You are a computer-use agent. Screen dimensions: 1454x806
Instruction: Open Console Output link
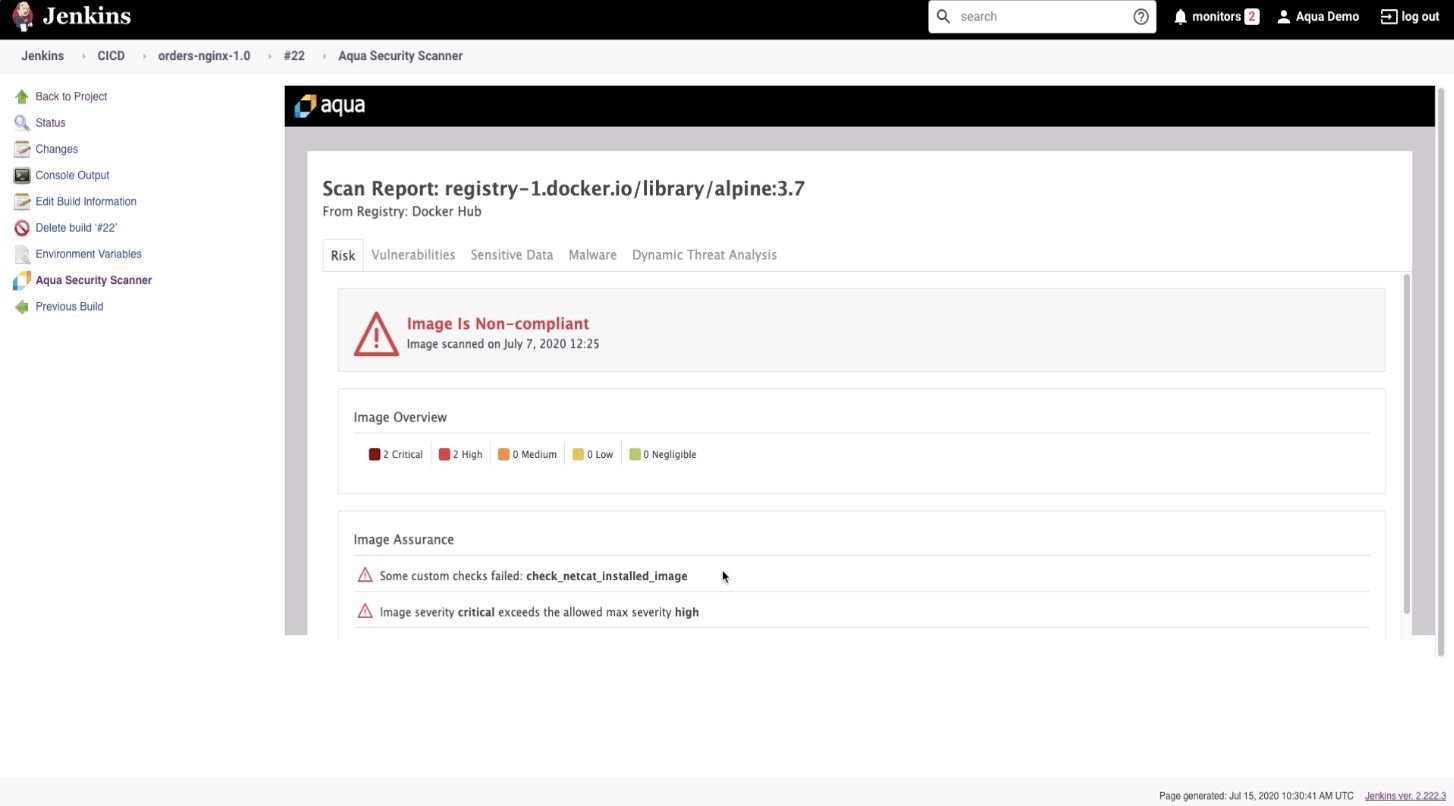72,175
